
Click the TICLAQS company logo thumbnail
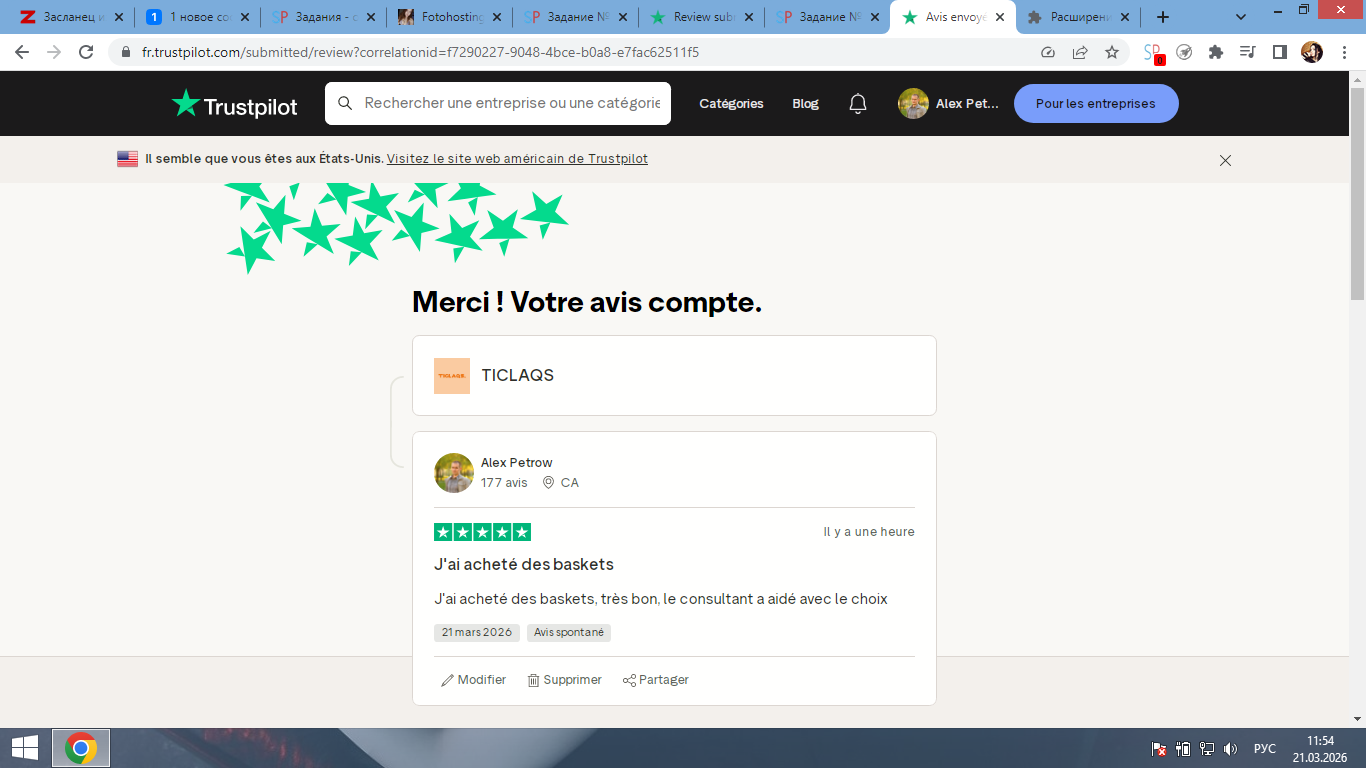(x=452, y=376)
